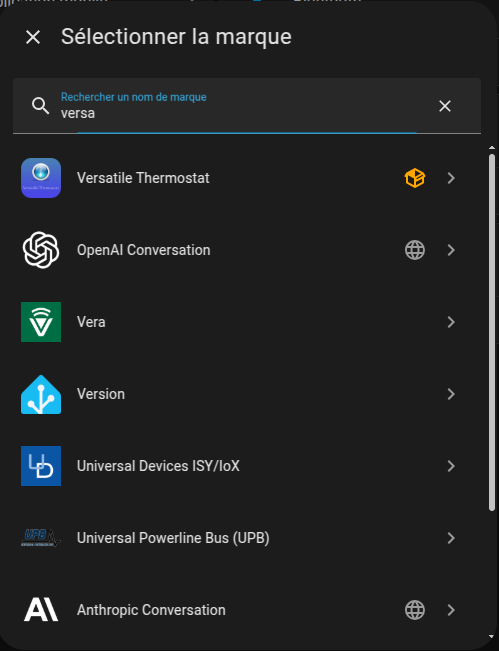
Task: Click the UPB logo icon
Action: [41, 538]
